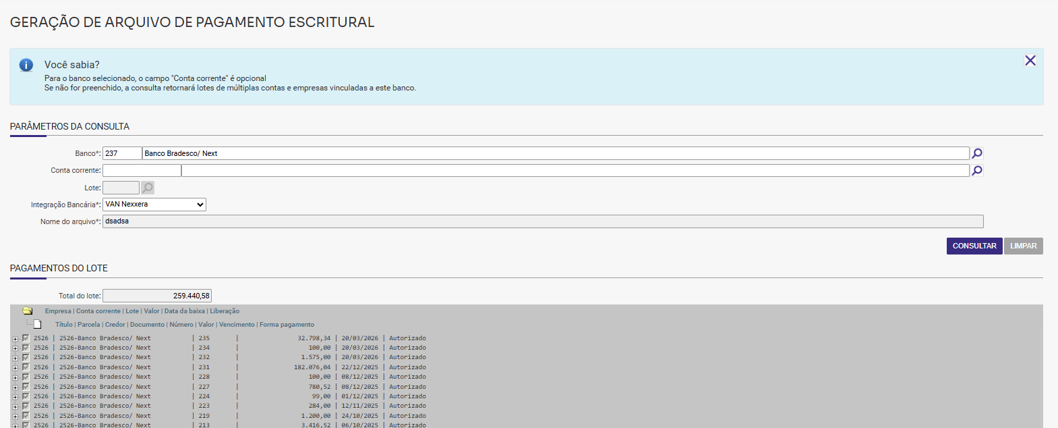Screen dimensions: 1058x428
Task: Click 'Autorizado' status in lote 235 row
Action: pos(408,338)
